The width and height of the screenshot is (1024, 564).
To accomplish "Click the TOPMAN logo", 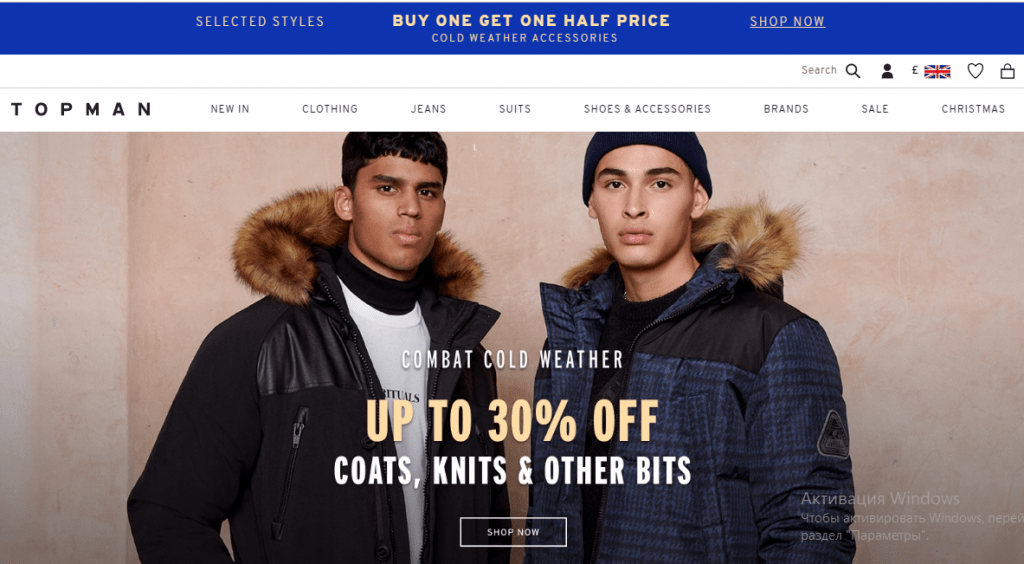I will 81,109.
